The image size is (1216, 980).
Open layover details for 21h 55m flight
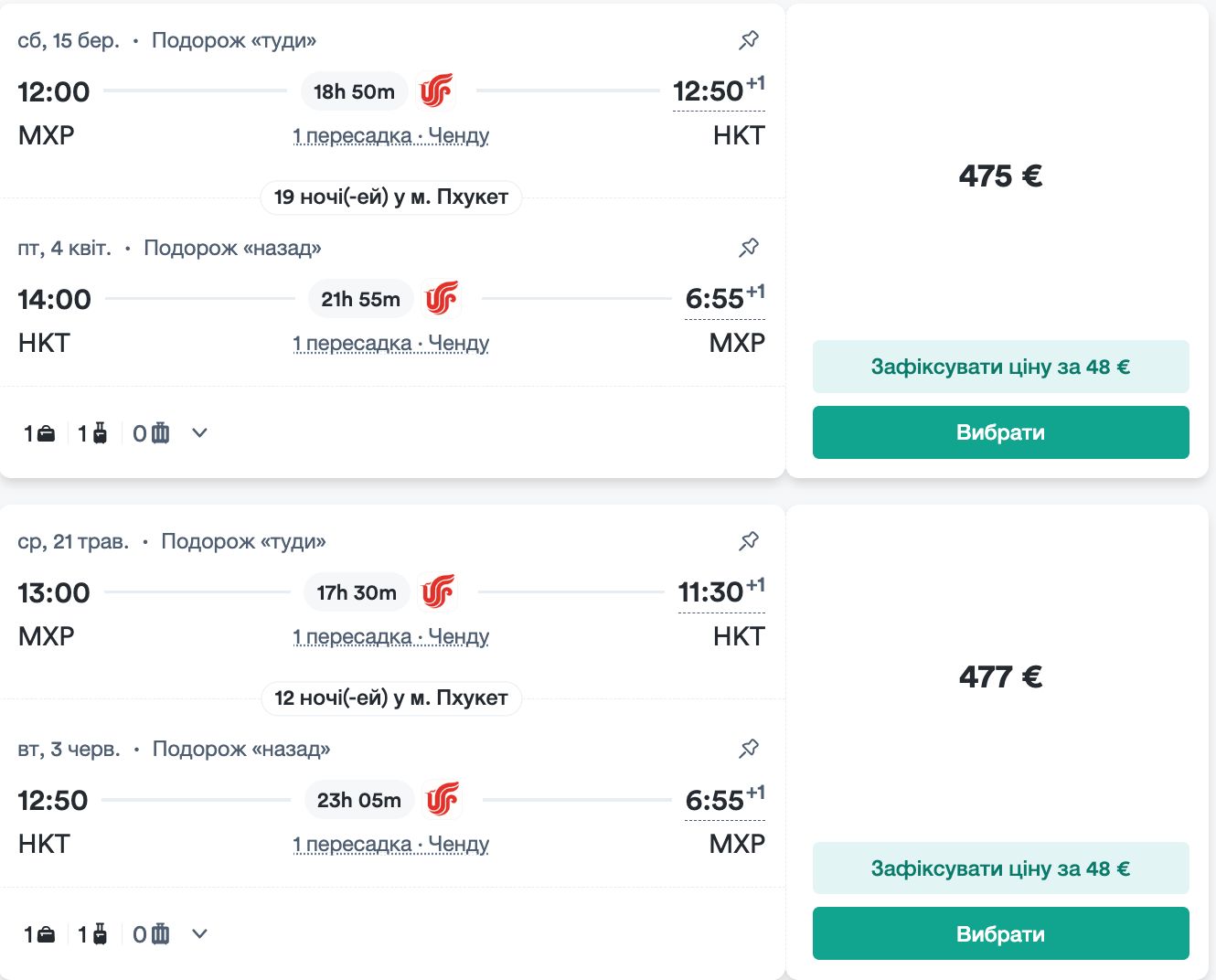pos(390,344)
